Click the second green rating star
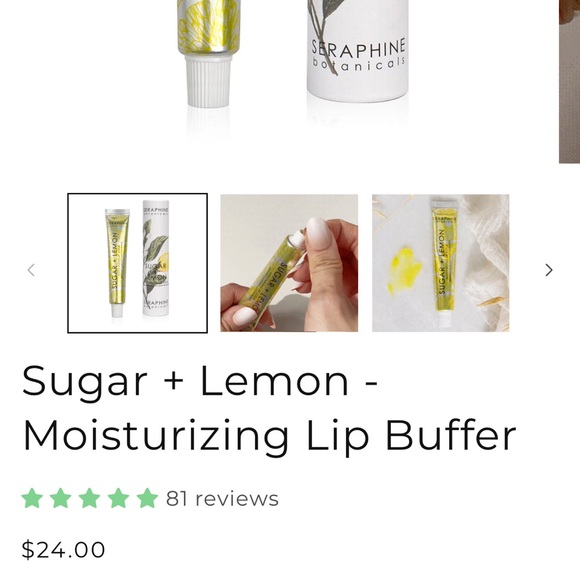Screen dimensions: 580x580 [x=61, y=498]
